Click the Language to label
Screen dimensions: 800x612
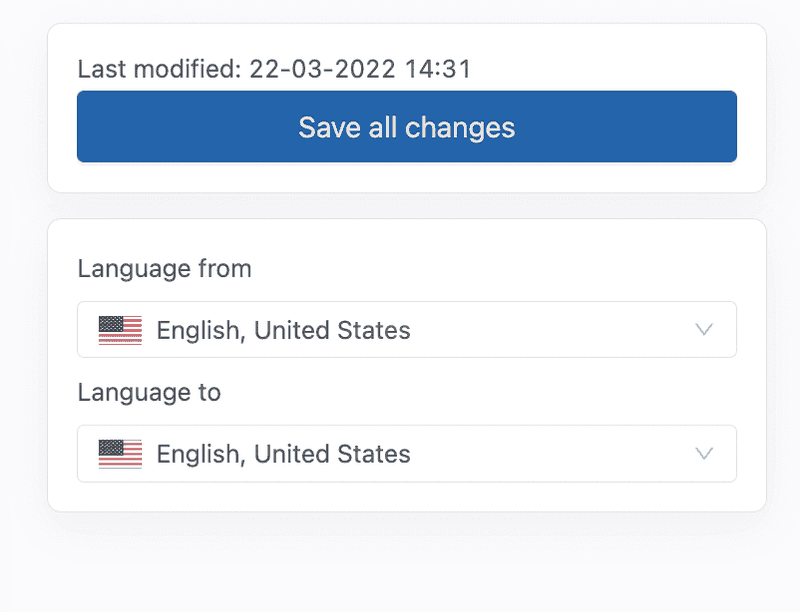148,392
